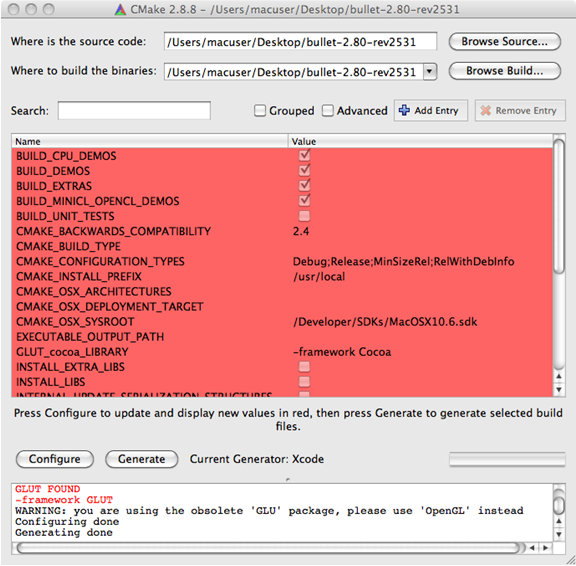Click the output log scroll-down arrow
The height and width of the screenshot is (566, 576).
pos(559,534)
